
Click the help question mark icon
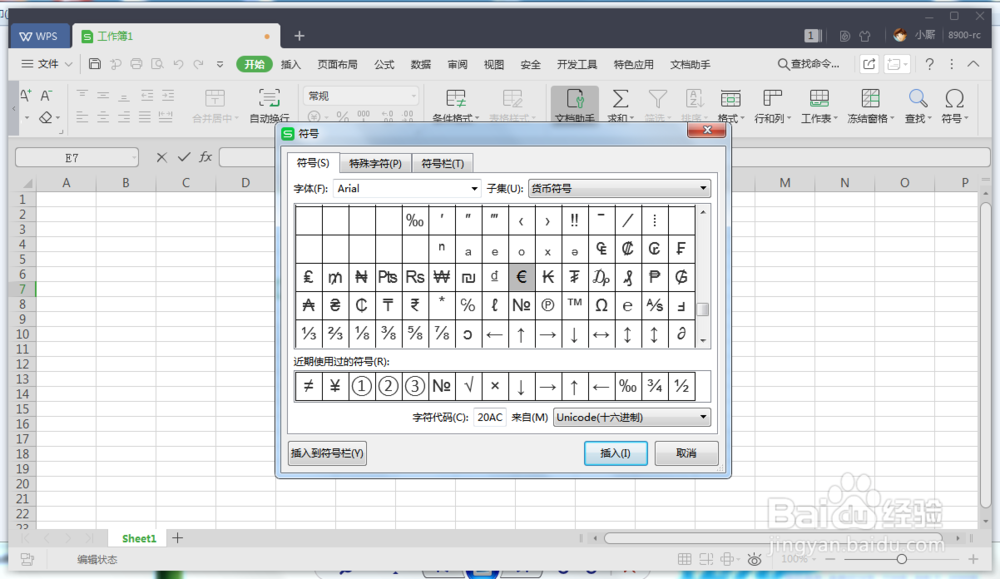click(x=929, y=64)
